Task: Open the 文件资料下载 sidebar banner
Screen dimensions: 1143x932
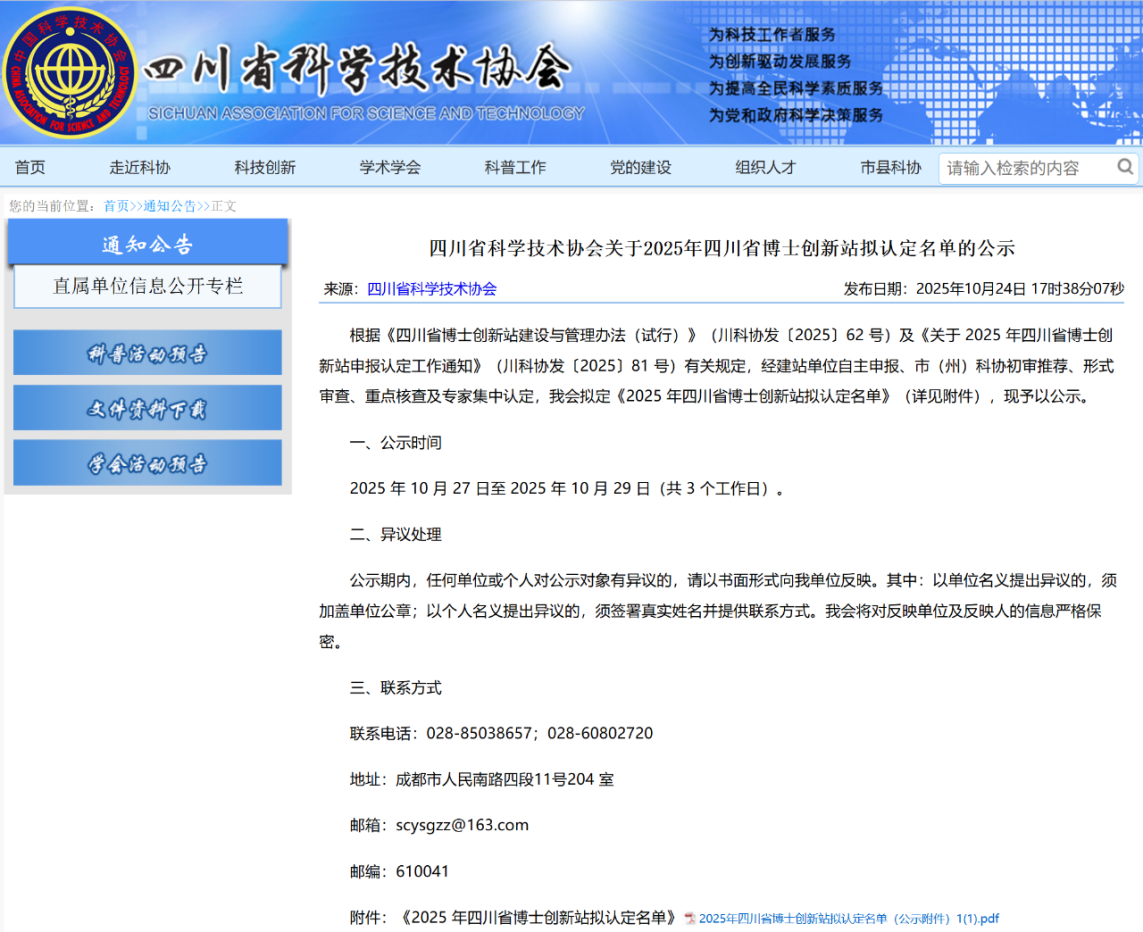Action: click(147, 408)
